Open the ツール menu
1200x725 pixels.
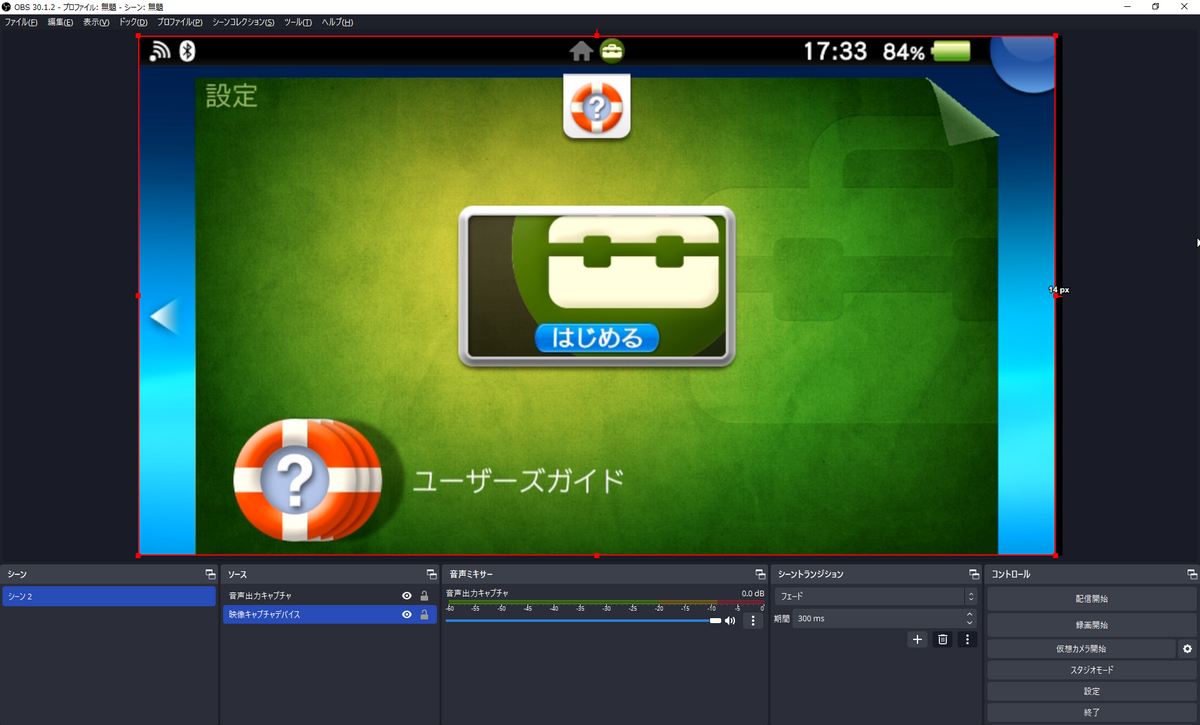pos(298,22)
